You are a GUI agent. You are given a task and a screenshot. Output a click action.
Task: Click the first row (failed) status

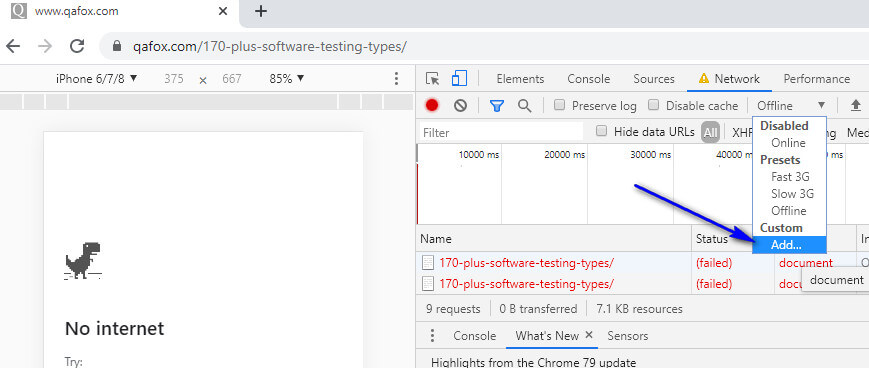point(714,263)
